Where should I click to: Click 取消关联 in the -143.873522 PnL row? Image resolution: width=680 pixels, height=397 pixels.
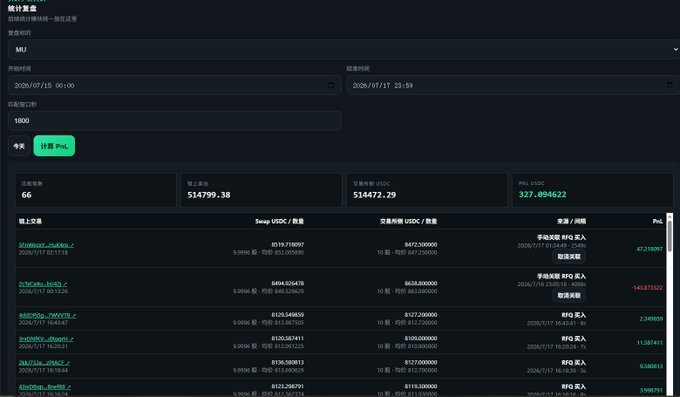[569, 295]
